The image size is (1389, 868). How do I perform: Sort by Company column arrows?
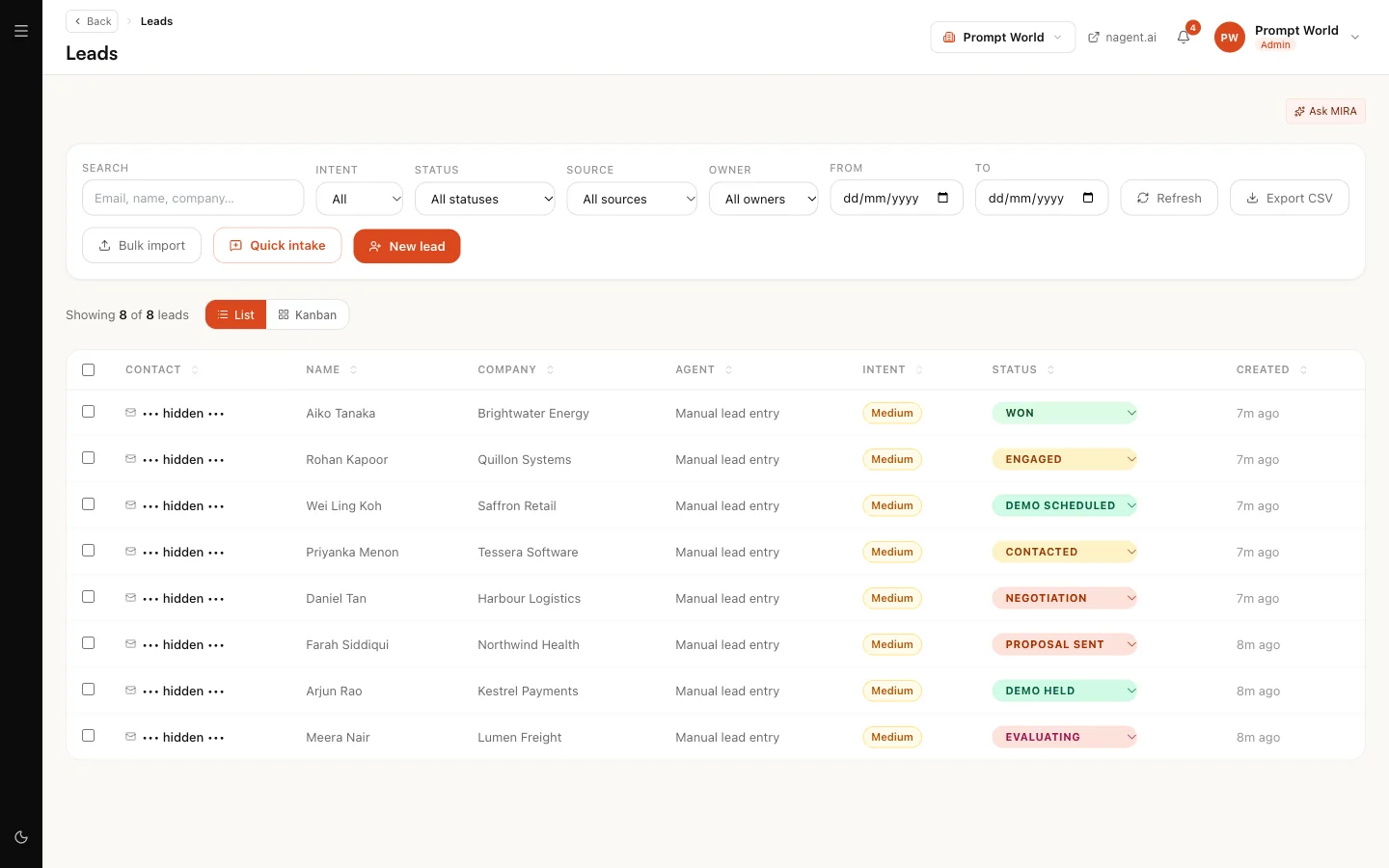pyautogui.click(x=550, y=369)
